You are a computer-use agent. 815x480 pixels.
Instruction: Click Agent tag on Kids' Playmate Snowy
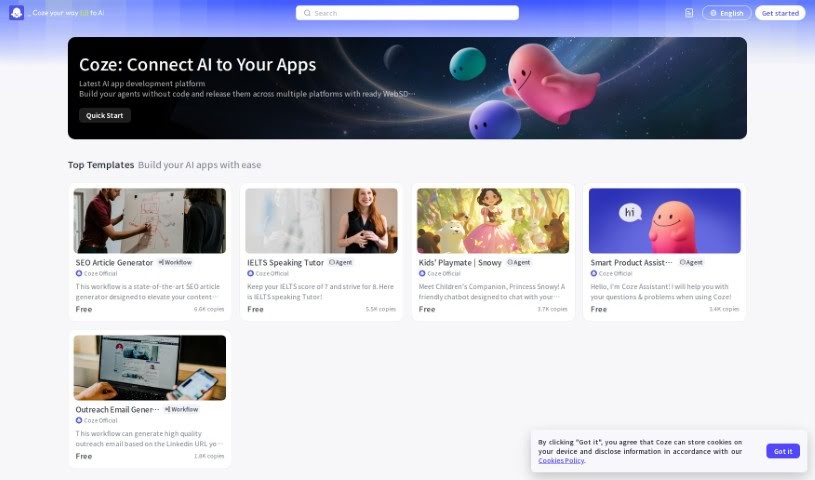[x=519, y=262]
